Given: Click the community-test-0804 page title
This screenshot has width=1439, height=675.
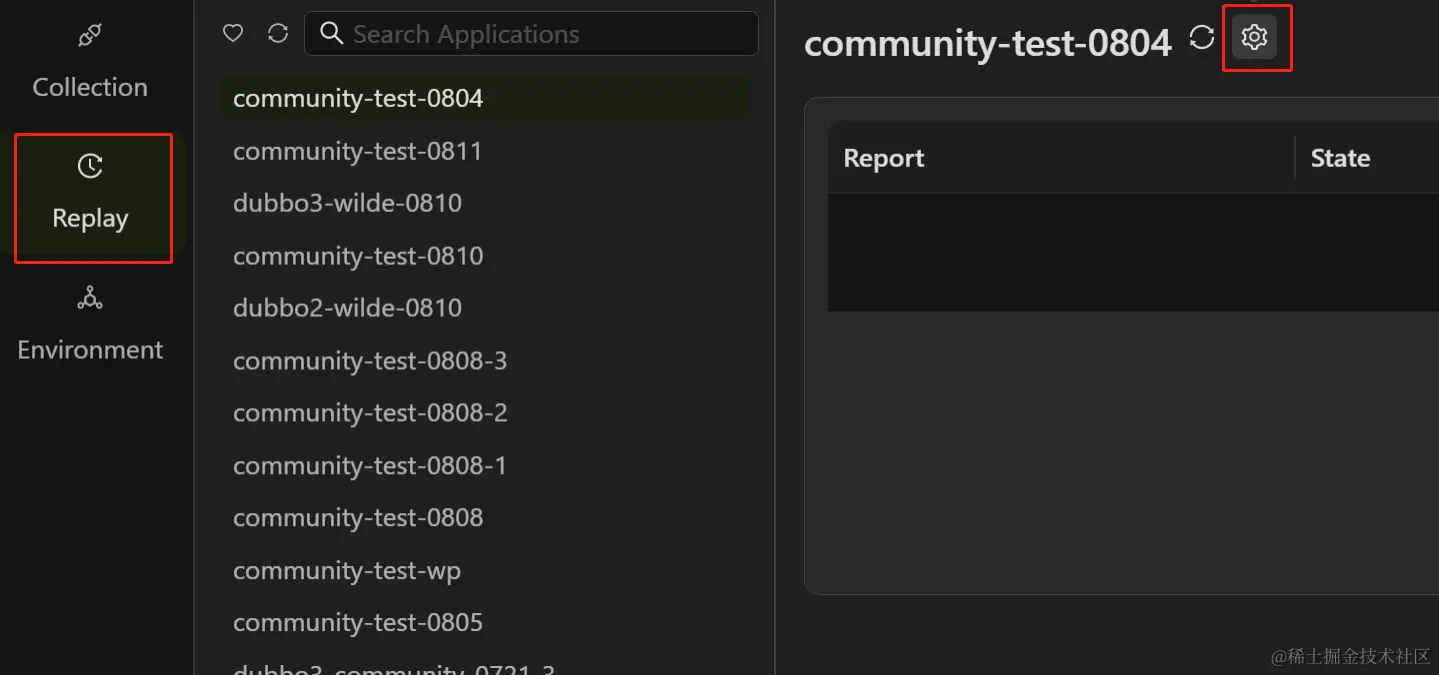Looking at the screenshot, I should tap(987, 43).
